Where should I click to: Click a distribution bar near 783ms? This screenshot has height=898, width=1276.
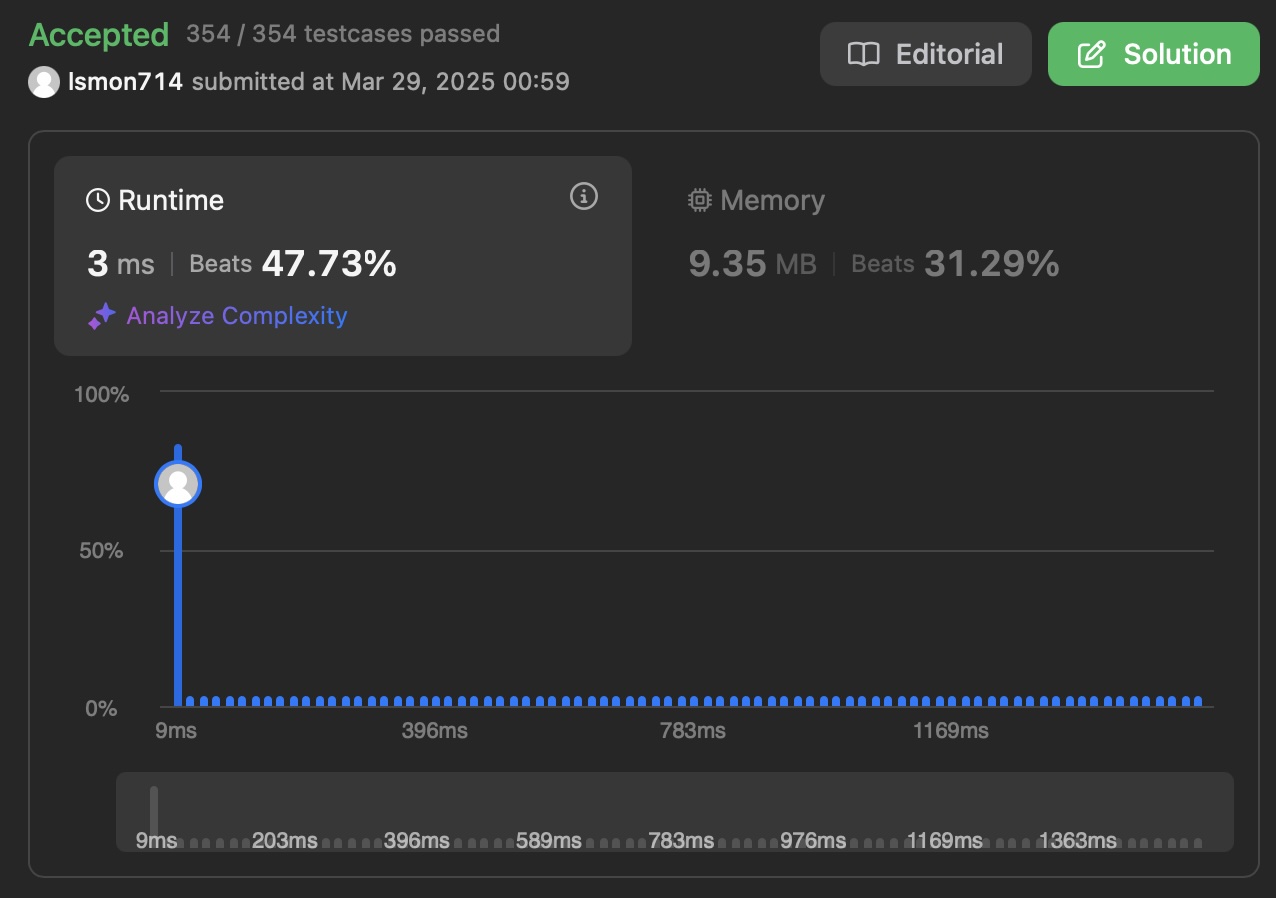pyautogui.click(x=692, y=701)
